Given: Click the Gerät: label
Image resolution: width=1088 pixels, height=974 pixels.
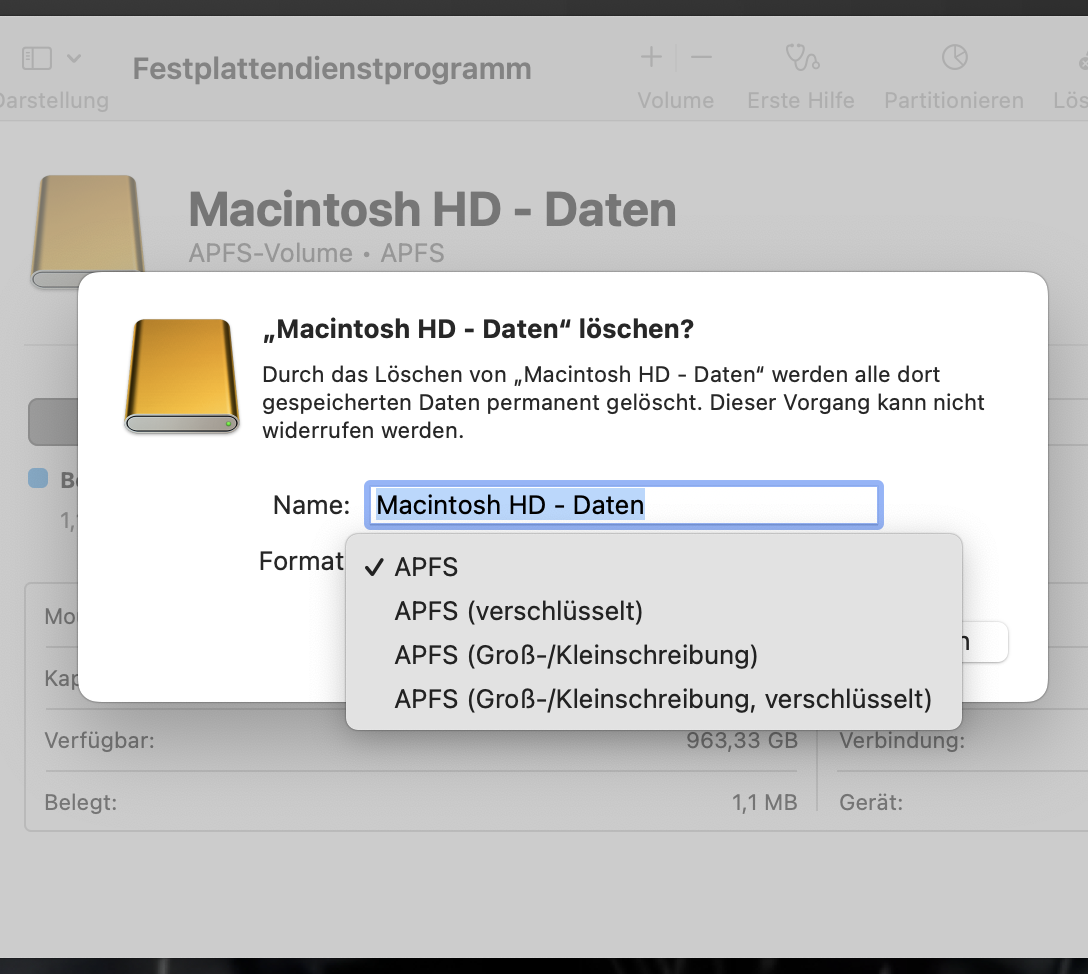Looking at the screenshot, I should 871,803.
